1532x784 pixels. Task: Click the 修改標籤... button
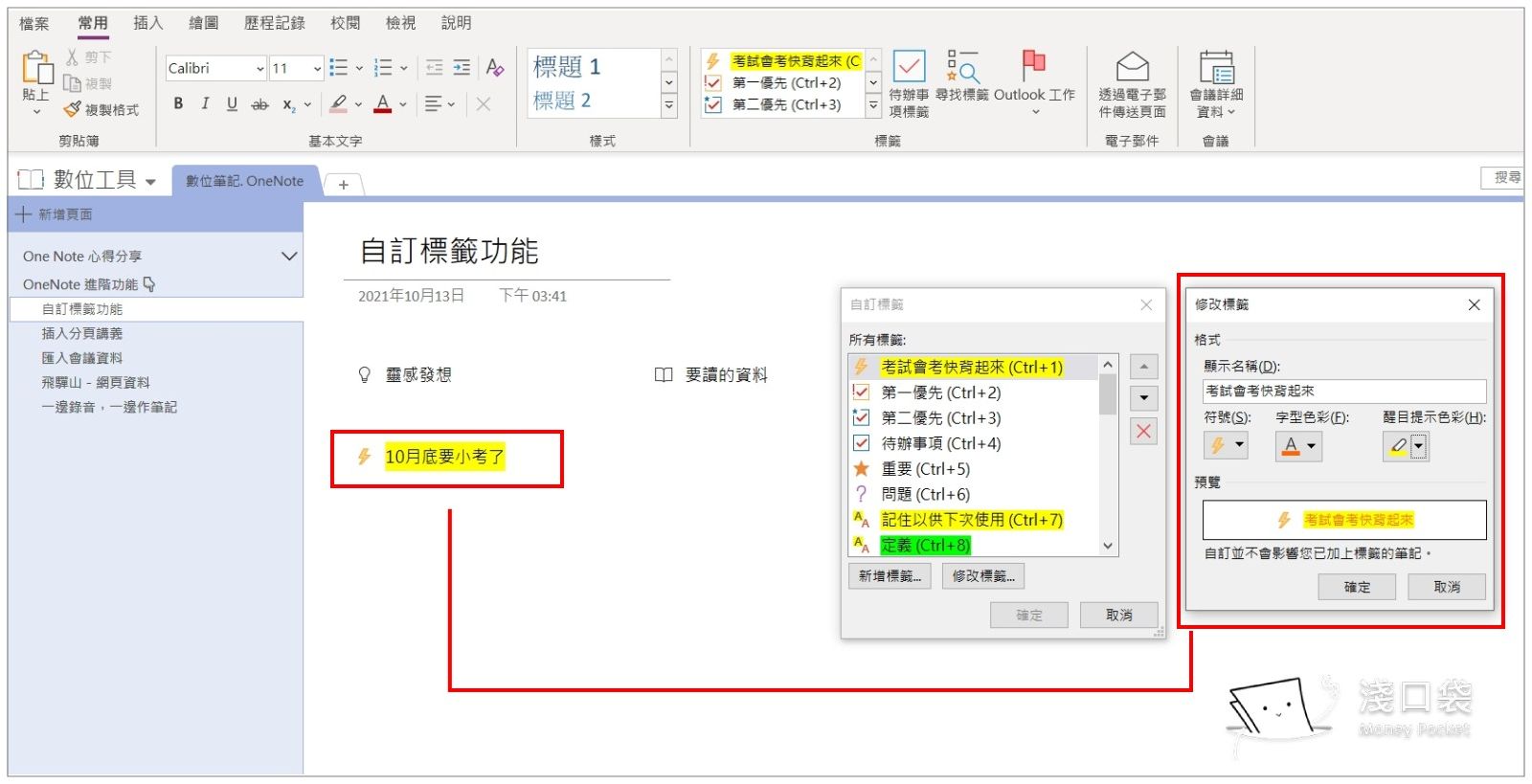coord(983,576)
